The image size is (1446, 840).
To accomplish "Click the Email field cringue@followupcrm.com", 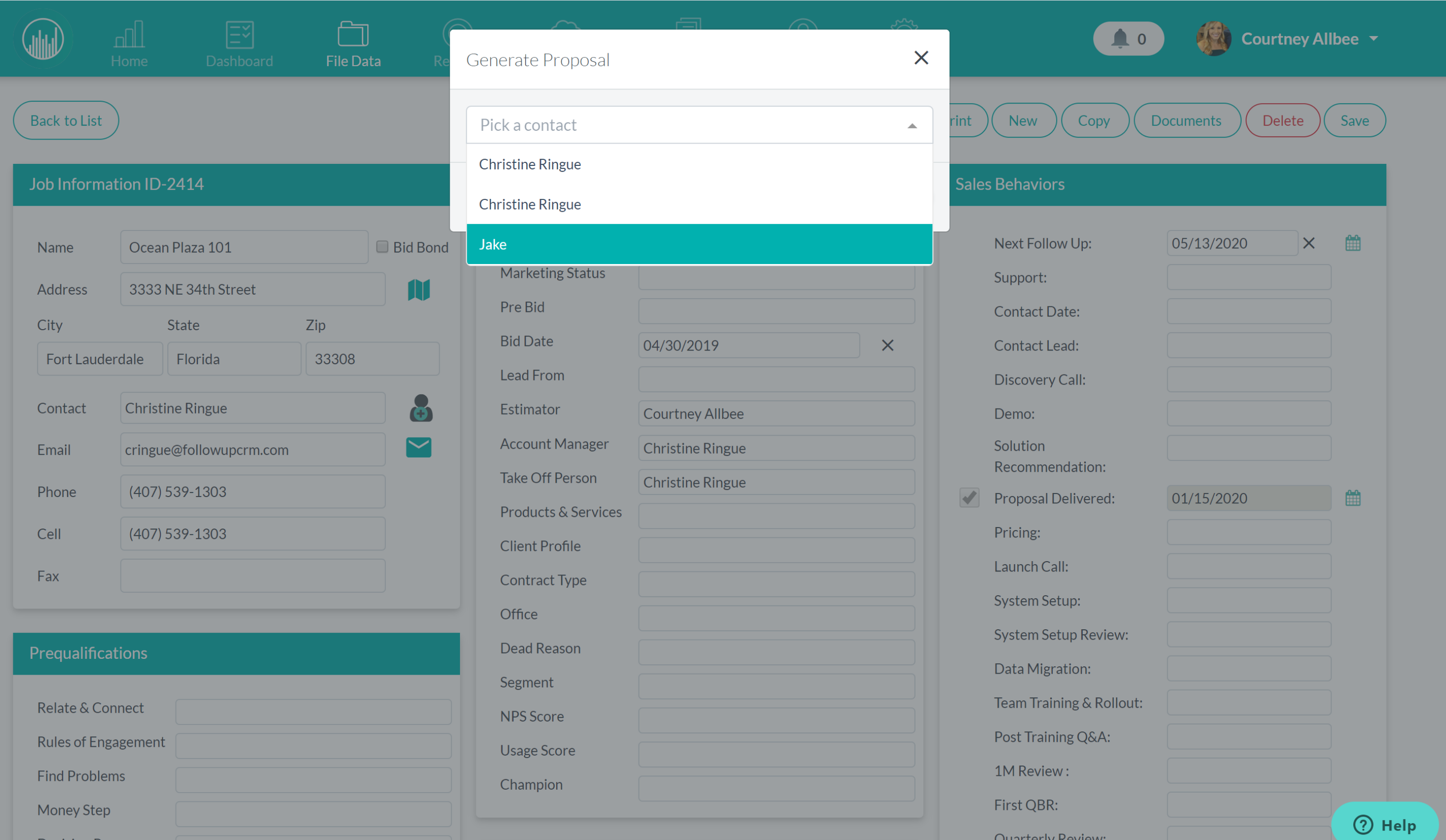I will [253, 450].
